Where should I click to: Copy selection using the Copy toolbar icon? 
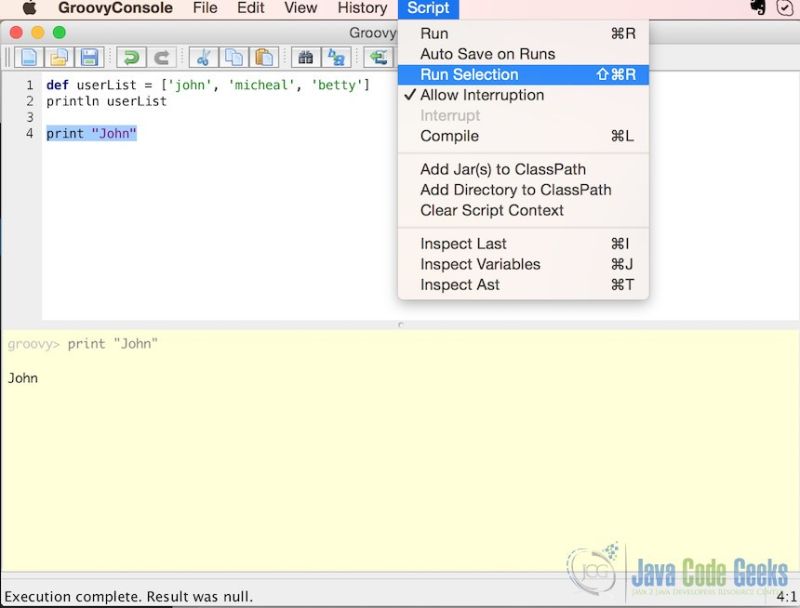[234, 57]
